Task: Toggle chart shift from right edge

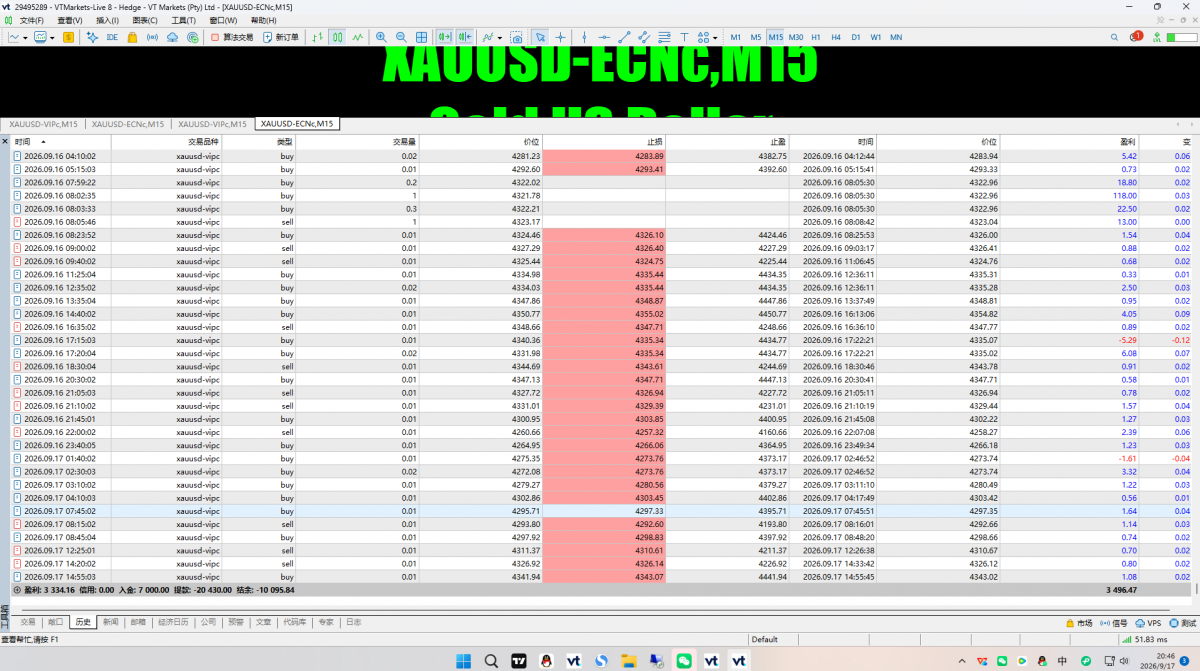Action: pos(465,37)
